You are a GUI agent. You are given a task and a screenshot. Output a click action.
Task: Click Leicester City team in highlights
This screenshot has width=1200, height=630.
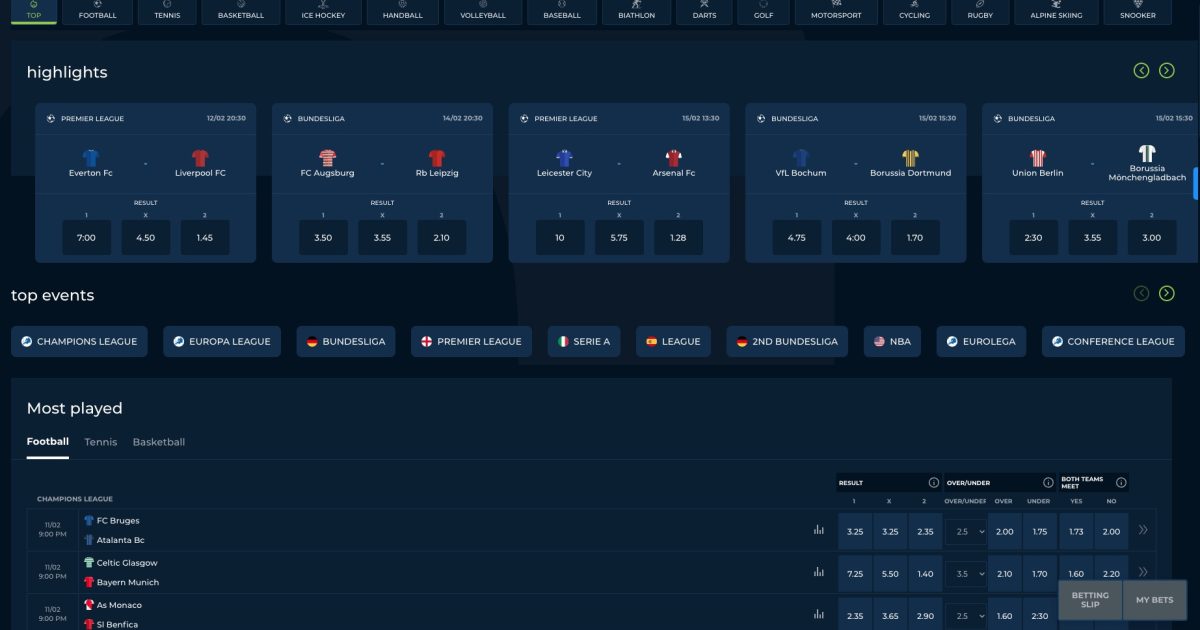(564, 163)
